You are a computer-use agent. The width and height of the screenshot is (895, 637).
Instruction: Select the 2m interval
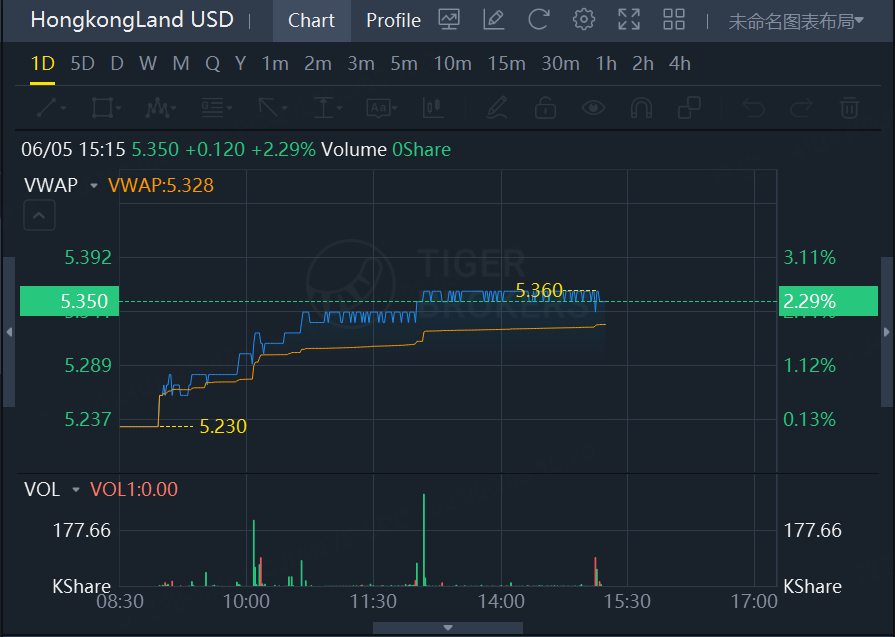(x=318, y=63)
